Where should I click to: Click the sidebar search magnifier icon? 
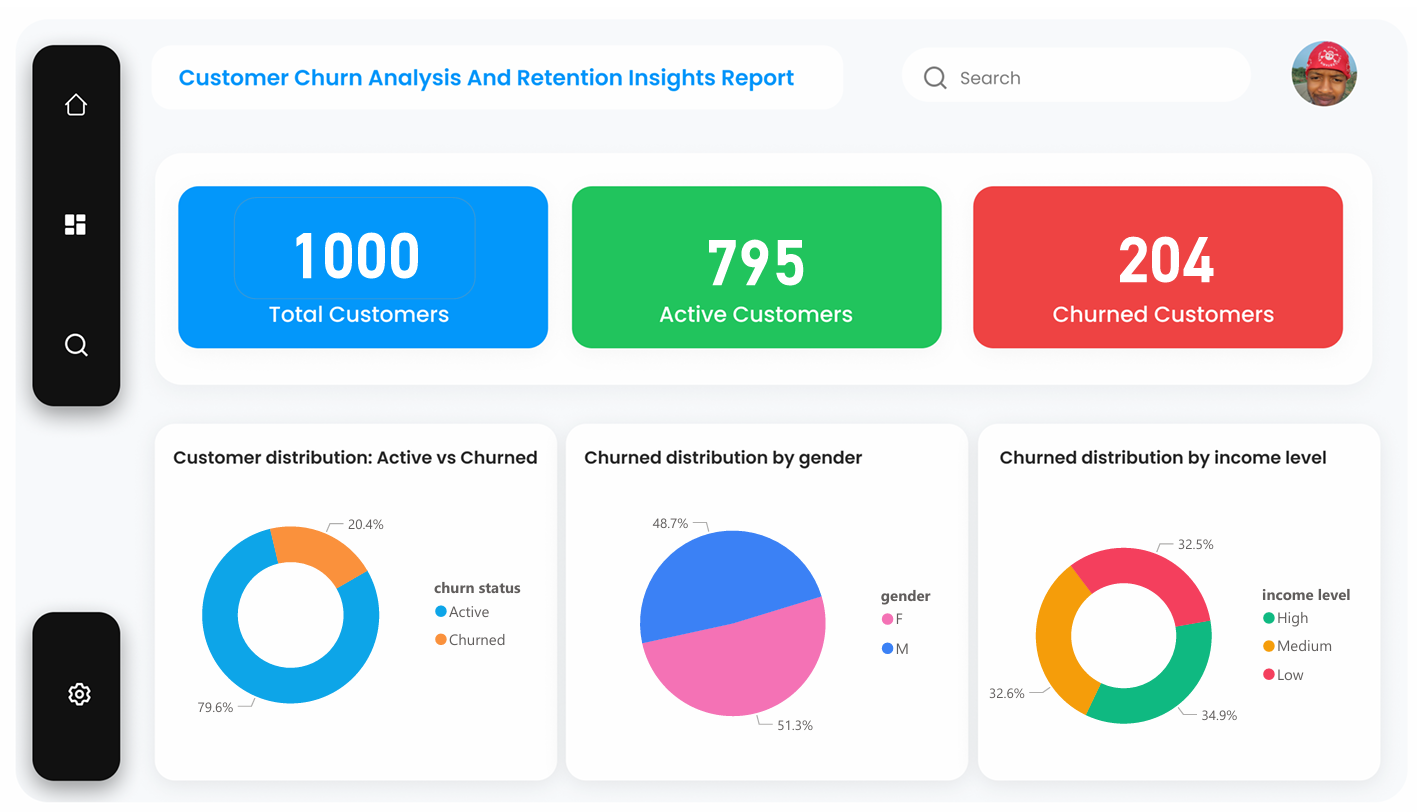(76, 345)
